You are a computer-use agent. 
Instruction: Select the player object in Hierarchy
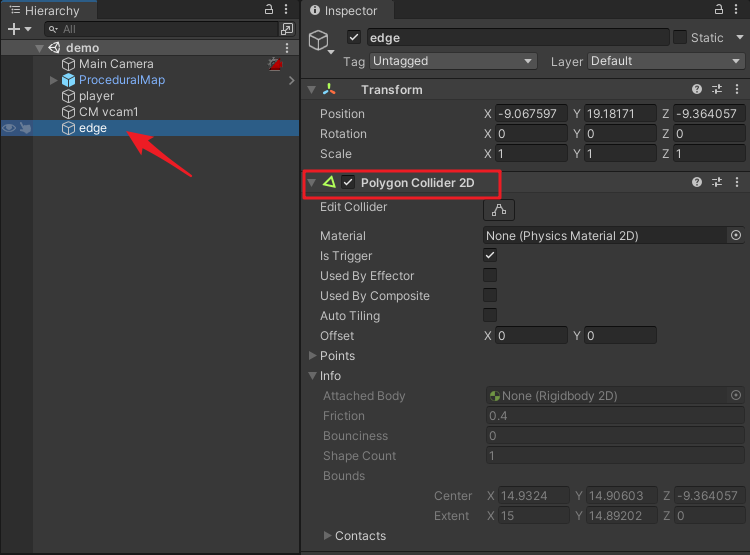[x=96, y=96]
